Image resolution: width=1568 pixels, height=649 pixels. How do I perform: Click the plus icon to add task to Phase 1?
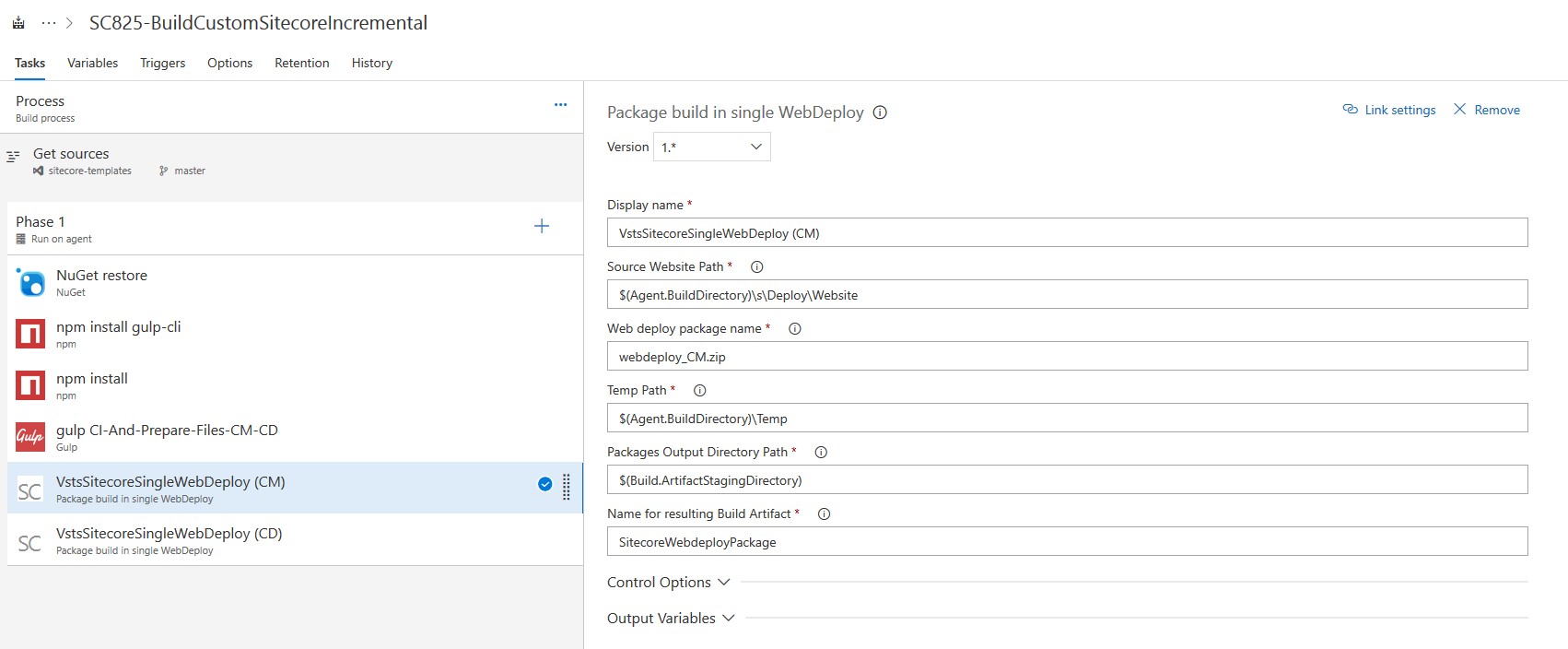[542, 227]
